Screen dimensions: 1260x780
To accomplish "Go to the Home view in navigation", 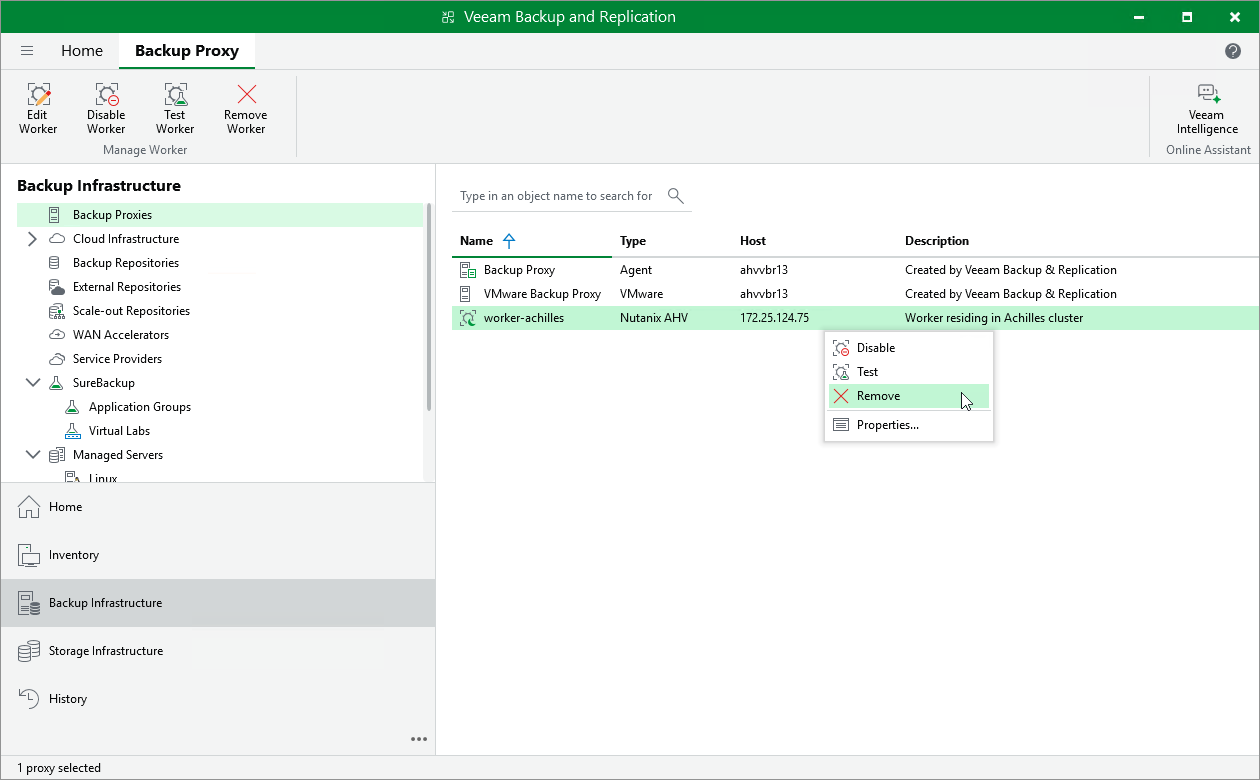I will pos(218,507).
